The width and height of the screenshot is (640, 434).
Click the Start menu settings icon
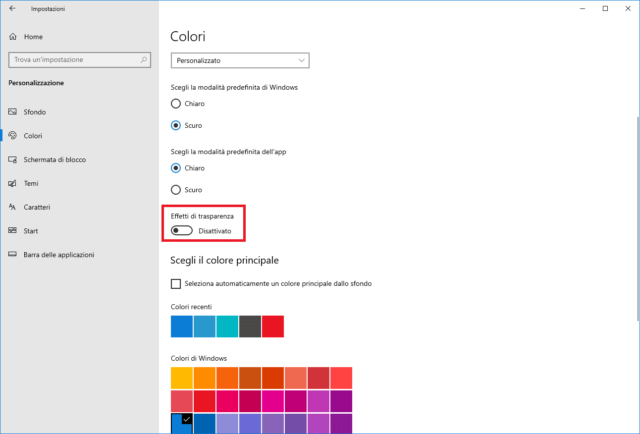[12, 231]
